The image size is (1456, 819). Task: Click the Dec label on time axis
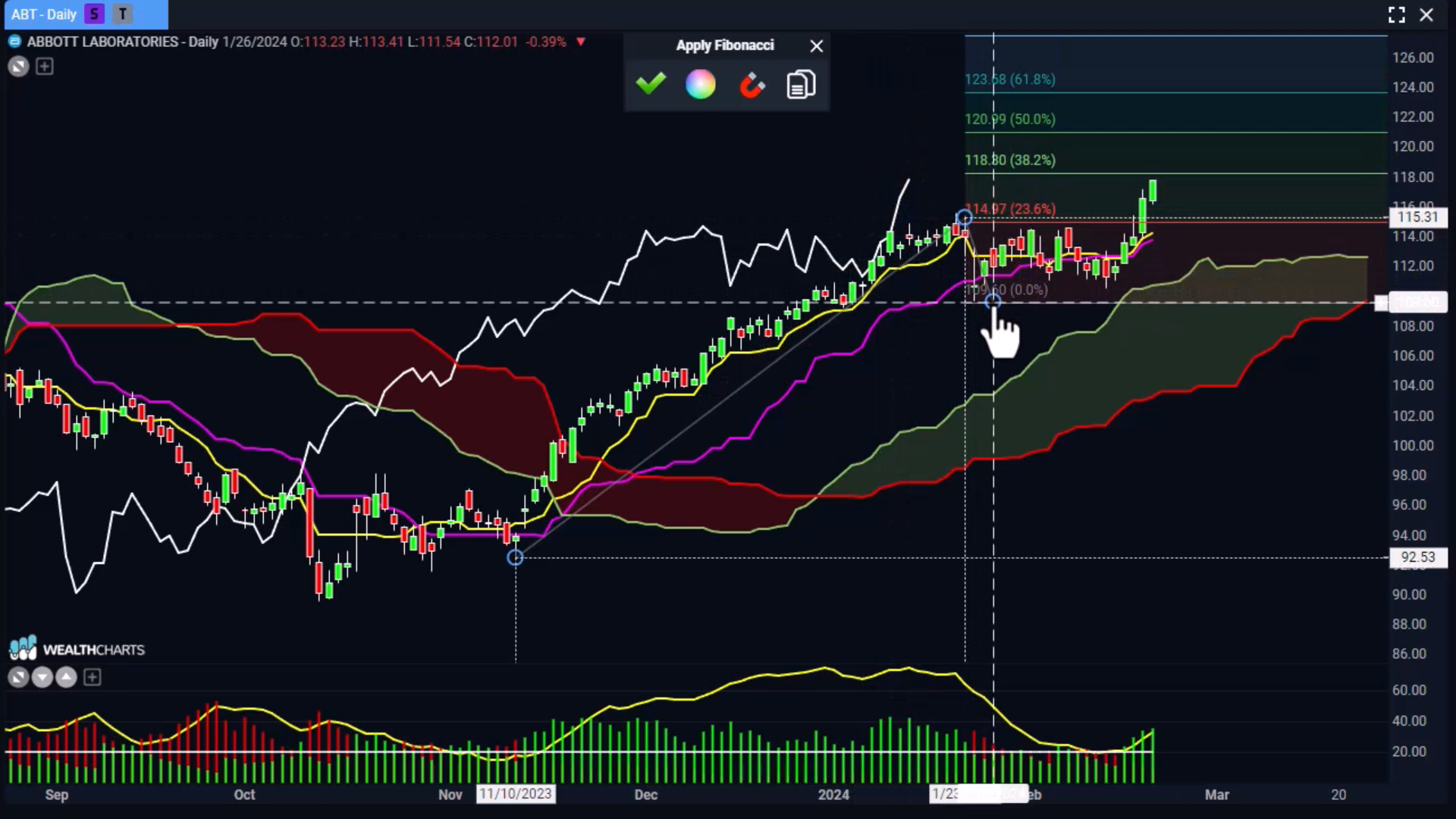click(x=646, y=795)
